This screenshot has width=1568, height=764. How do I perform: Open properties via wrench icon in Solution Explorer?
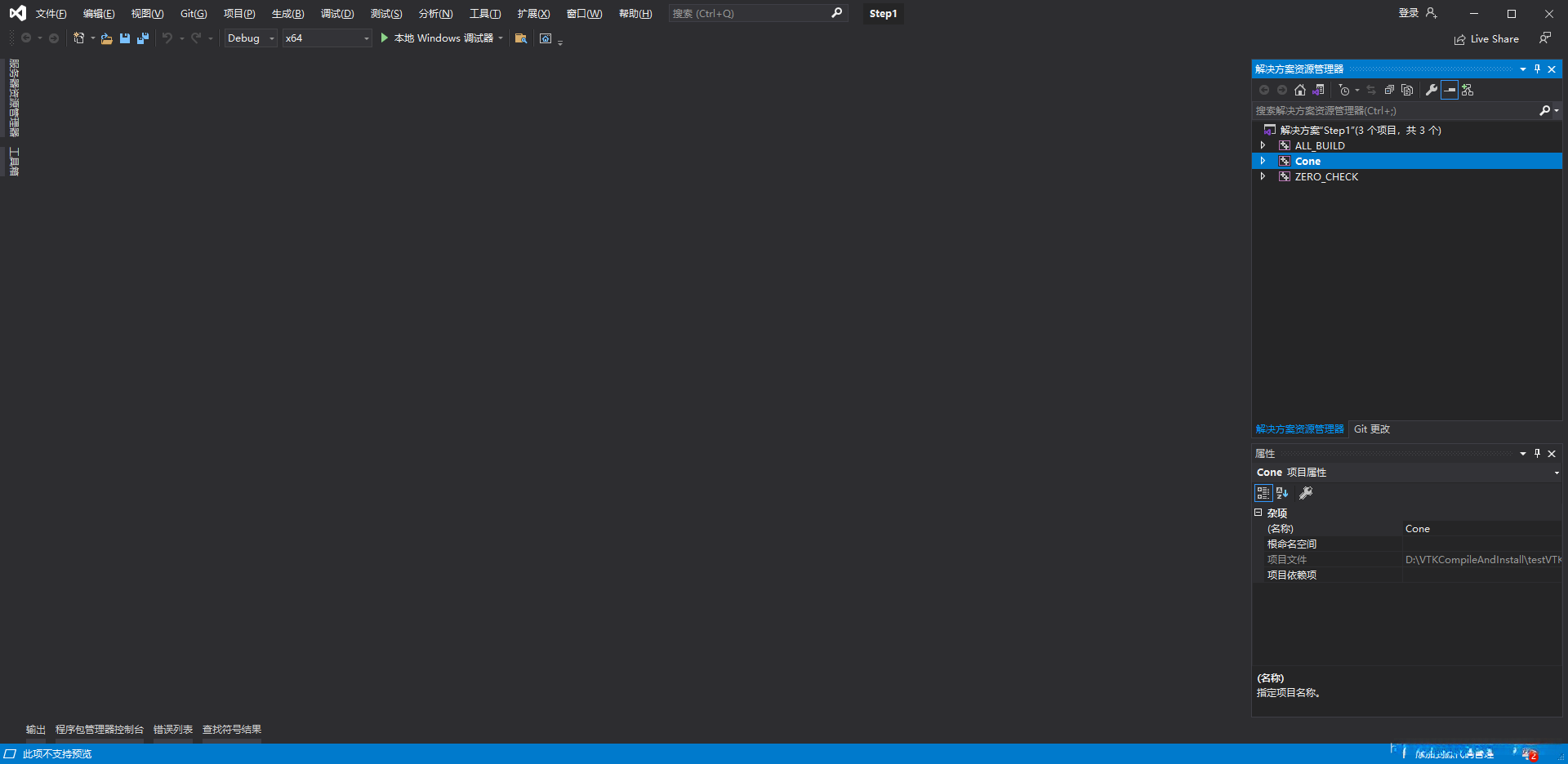point(1432,90)
